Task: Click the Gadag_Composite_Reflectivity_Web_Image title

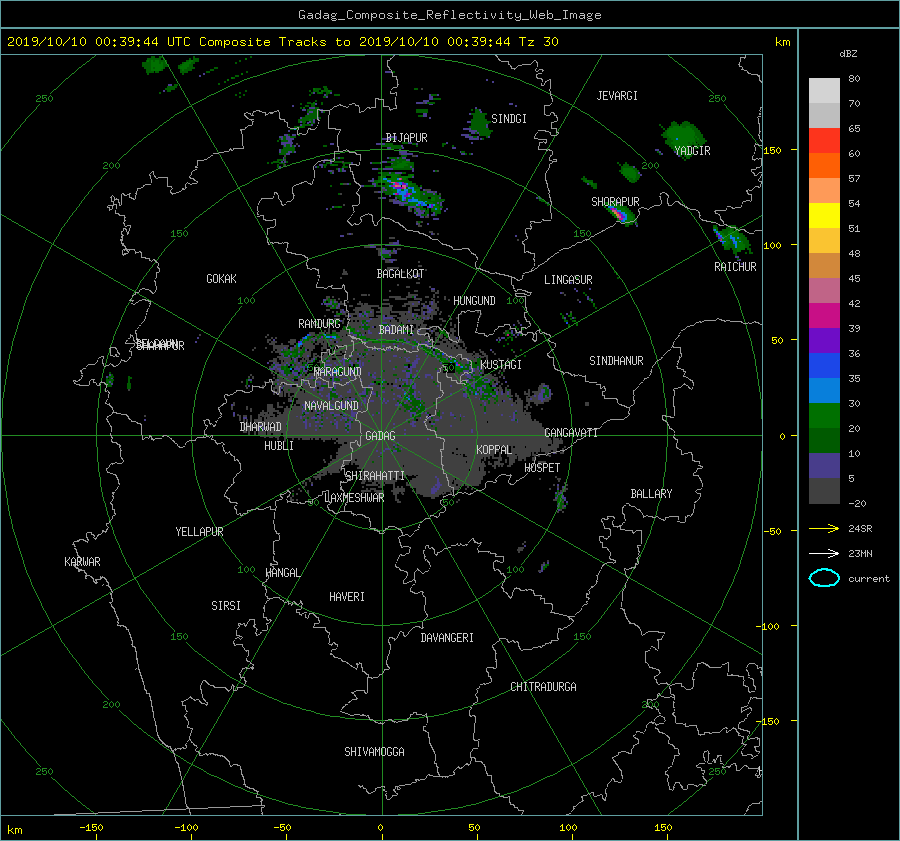Action: tap(449, 15)
